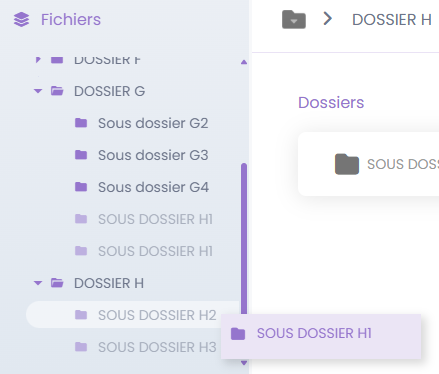Image resolution: width=439 pixels, height=374 pixels.
Task: Click the sidebar scrollbar up arrow
Action: click(x=244, y=62)
